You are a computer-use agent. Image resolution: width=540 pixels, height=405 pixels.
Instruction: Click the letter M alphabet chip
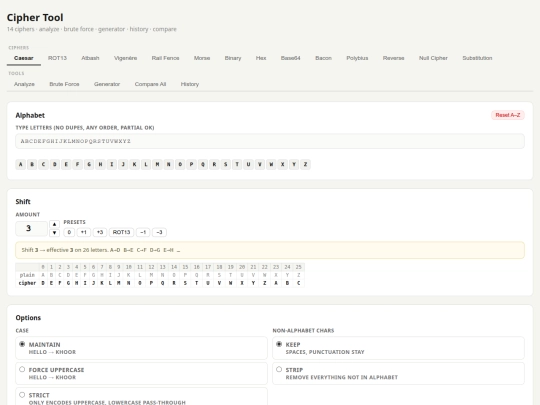coord(157,164)
